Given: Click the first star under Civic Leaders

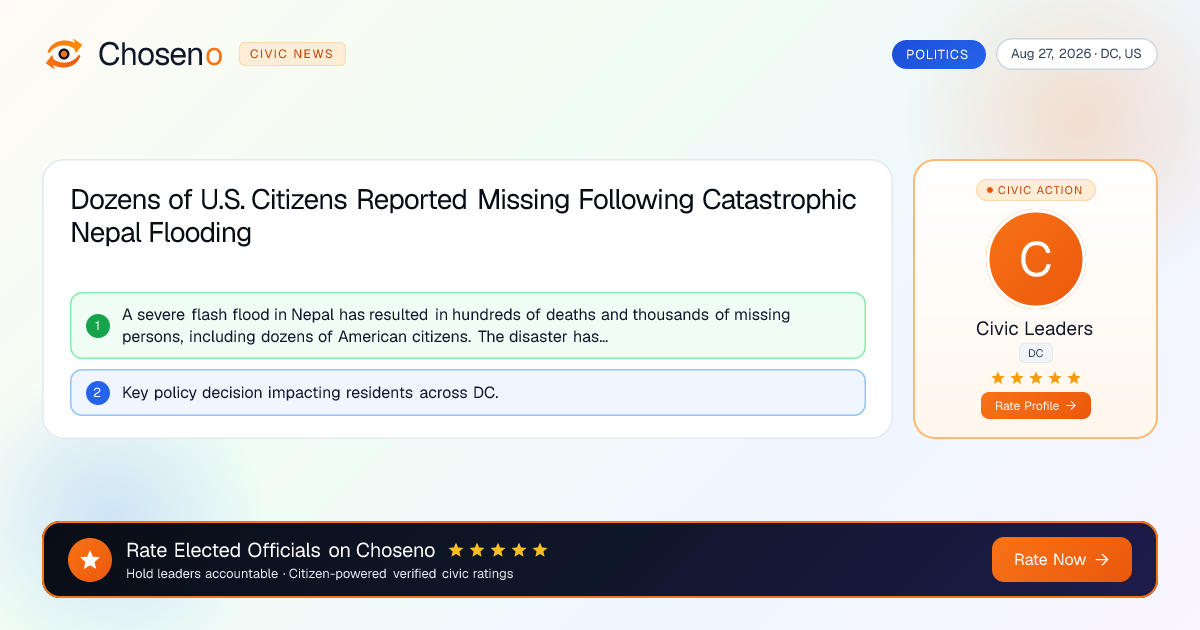Looking at the screenshot, I should coord(998,378).
